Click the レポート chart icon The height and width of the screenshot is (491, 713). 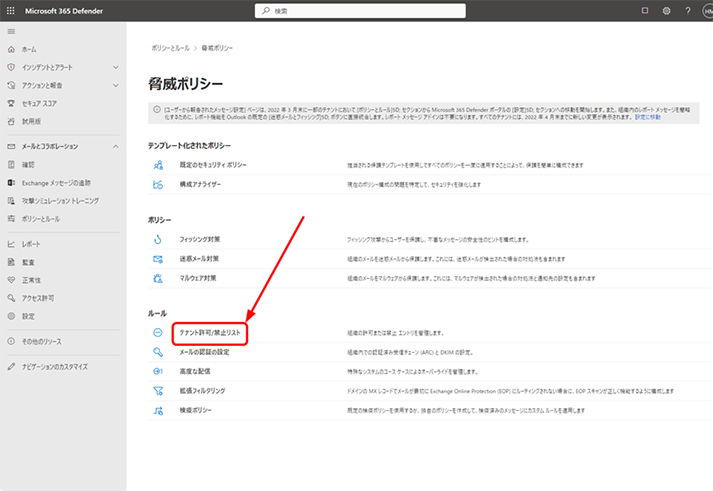[11, 244]
